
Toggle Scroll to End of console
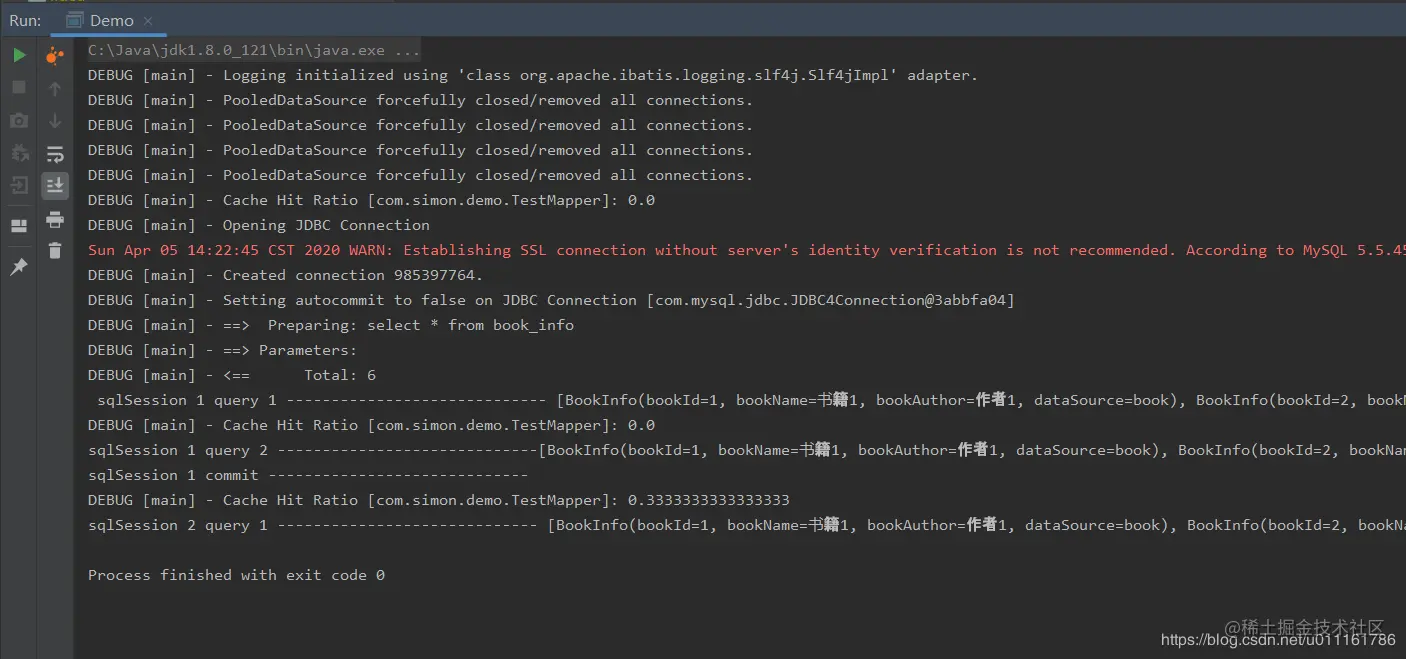click(55, 185)
